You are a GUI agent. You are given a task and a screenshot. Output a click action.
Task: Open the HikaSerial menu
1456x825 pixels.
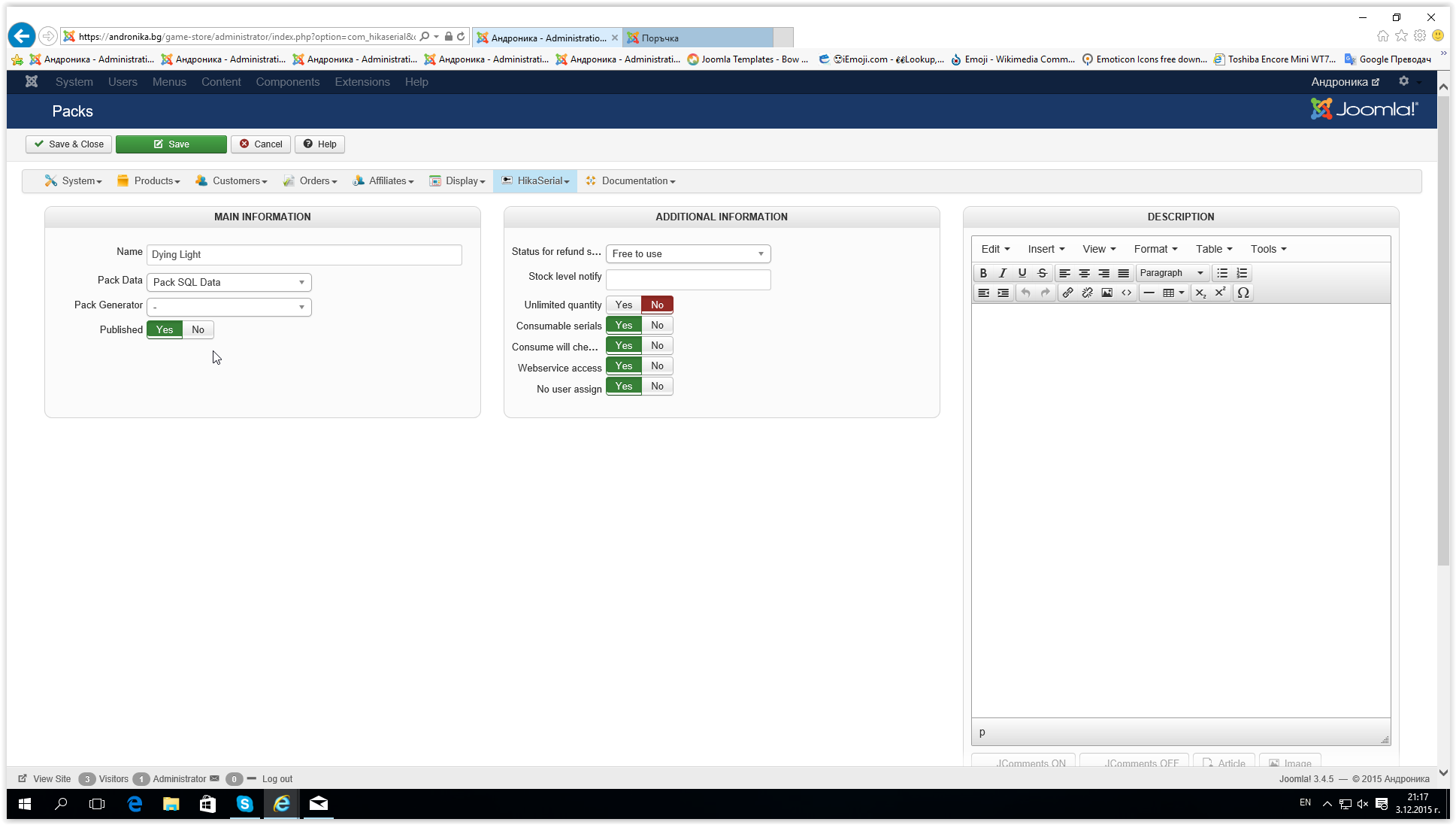click(x=535, y=180)
